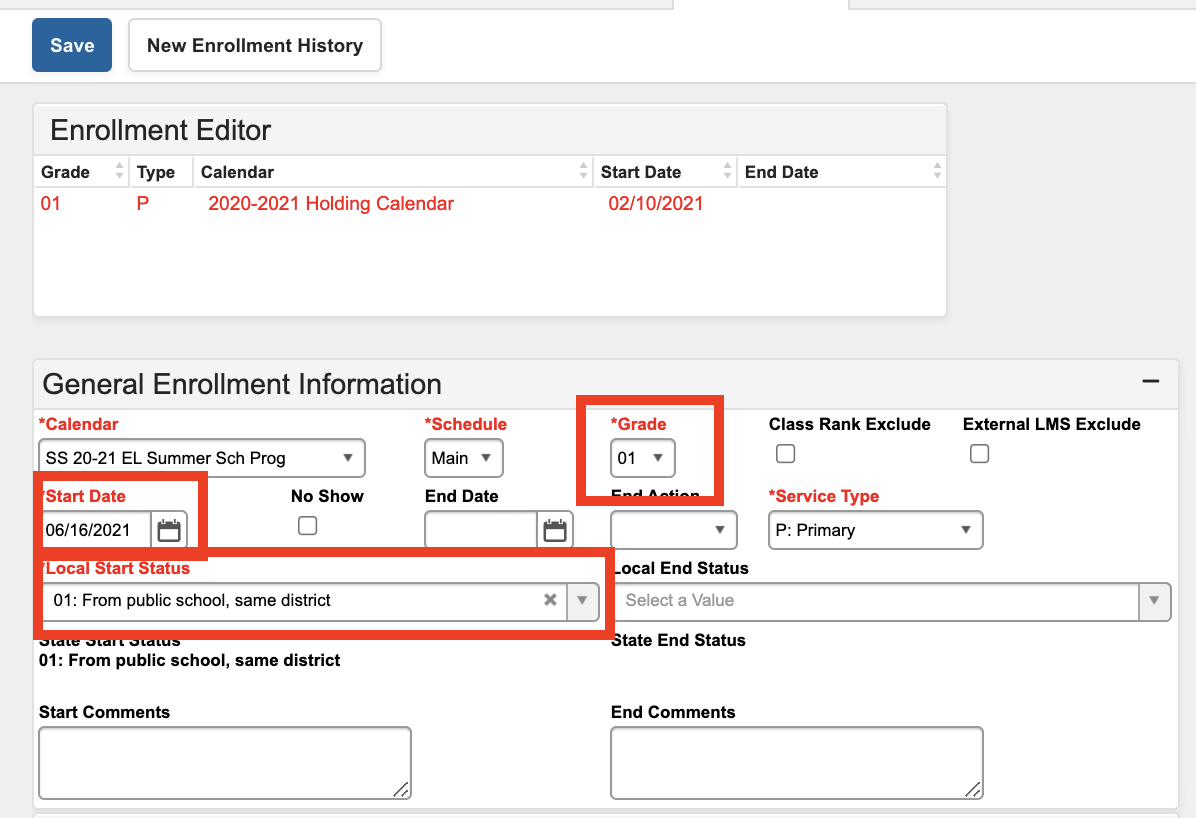The image size is (1196, 818).
Task: Click the State Start Status value text
Action: pyautogui.click(x=189, y=660)
